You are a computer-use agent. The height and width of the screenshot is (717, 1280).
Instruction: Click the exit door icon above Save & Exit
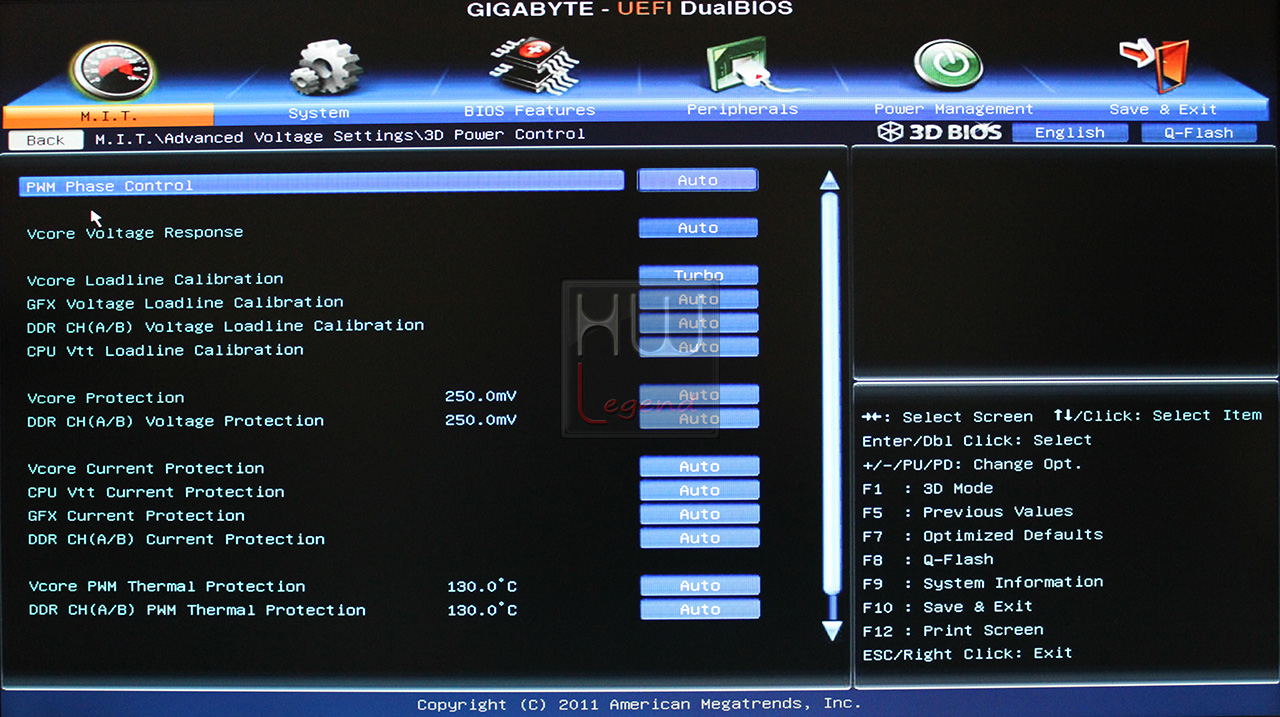(x=1155, y=64)
